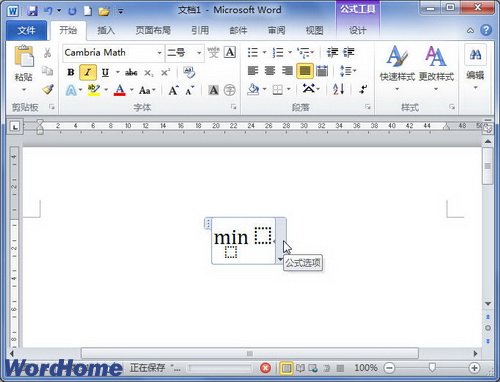Screen dimensions: 500x382
Task: Click the New document icon
Action: (x=88, y=11)
